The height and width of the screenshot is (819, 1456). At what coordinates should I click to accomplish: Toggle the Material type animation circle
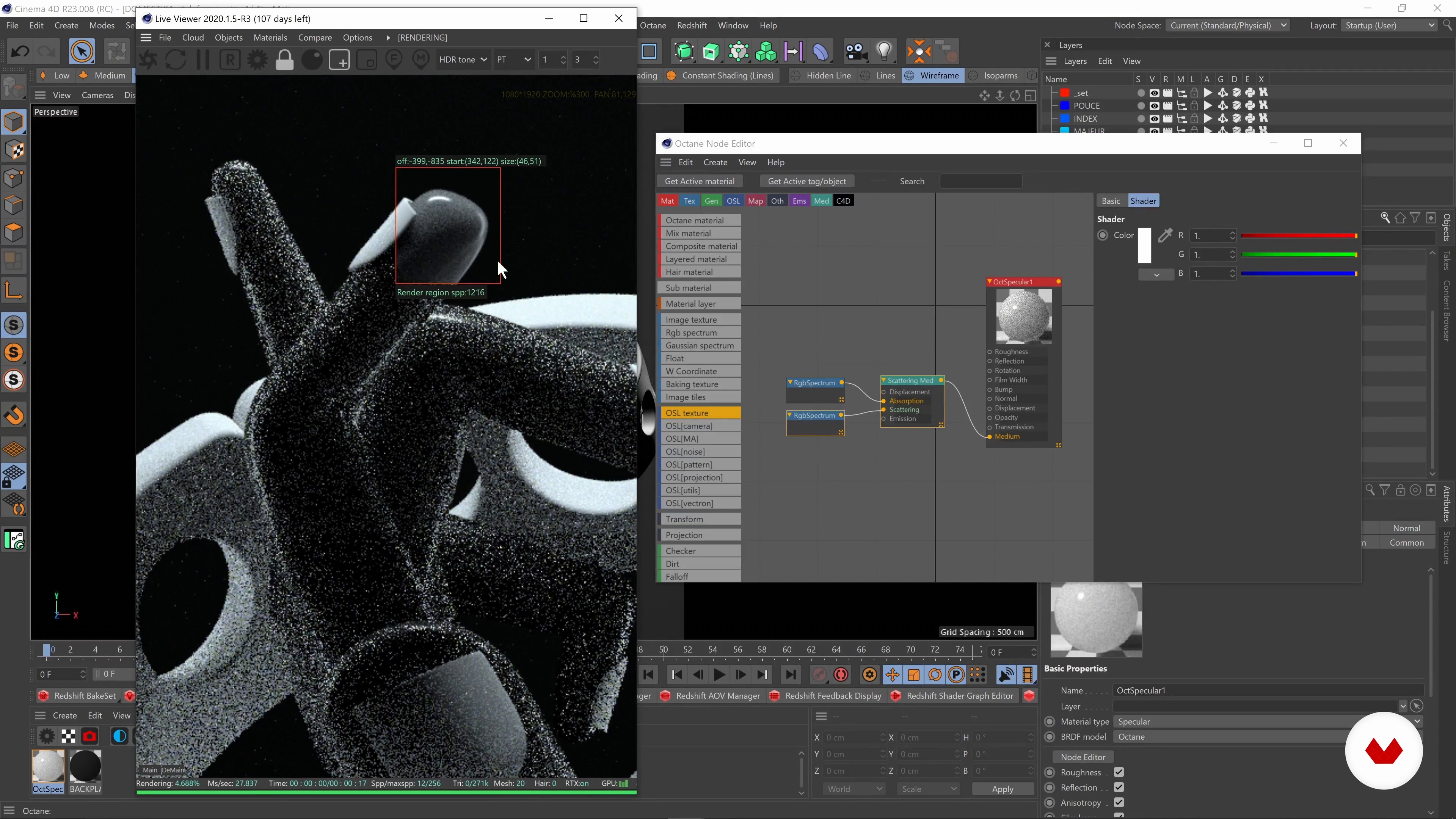pos(1050,722)
